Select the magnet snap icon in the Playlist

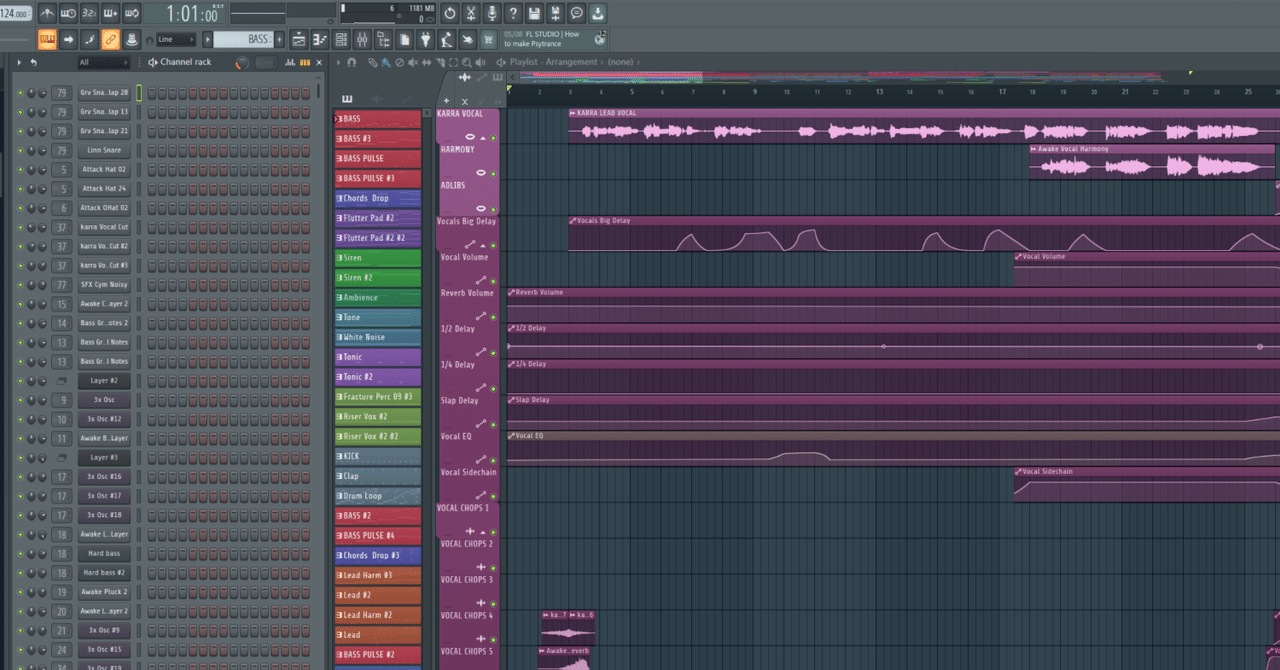pos(353,61)
